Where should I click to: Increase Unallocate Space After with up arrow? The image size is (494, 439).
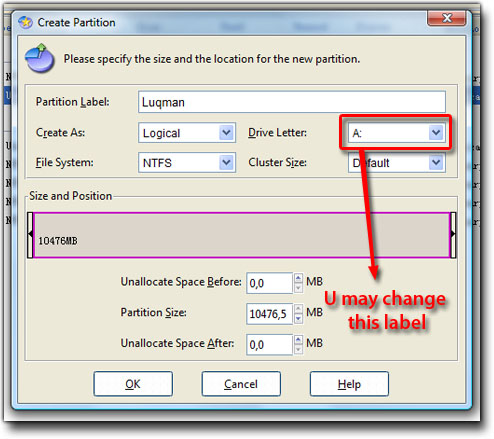click(298, 339)
